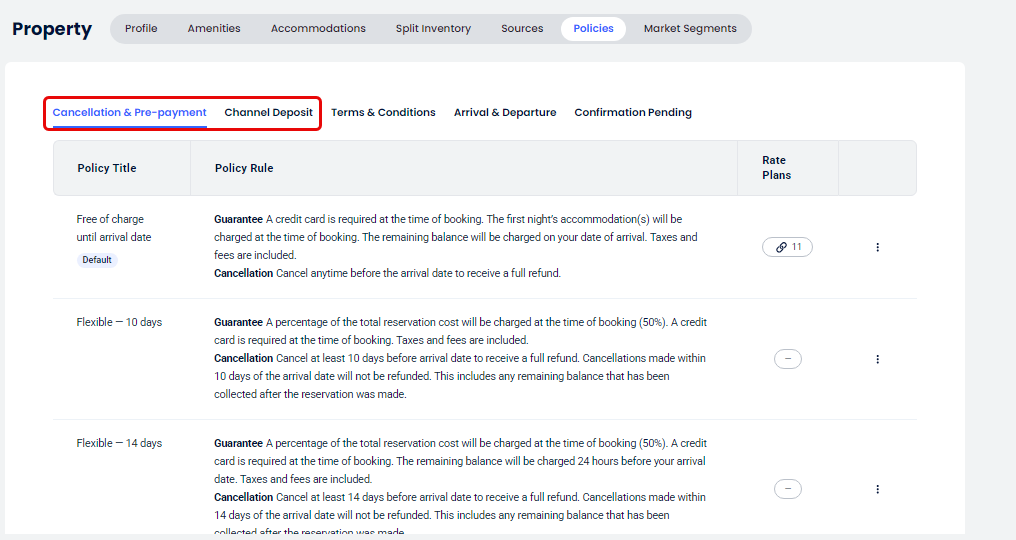Viewport: 1016px width, 540px height.
Task: Select the Split Inventory tab
Action: (x=433, y=29)
